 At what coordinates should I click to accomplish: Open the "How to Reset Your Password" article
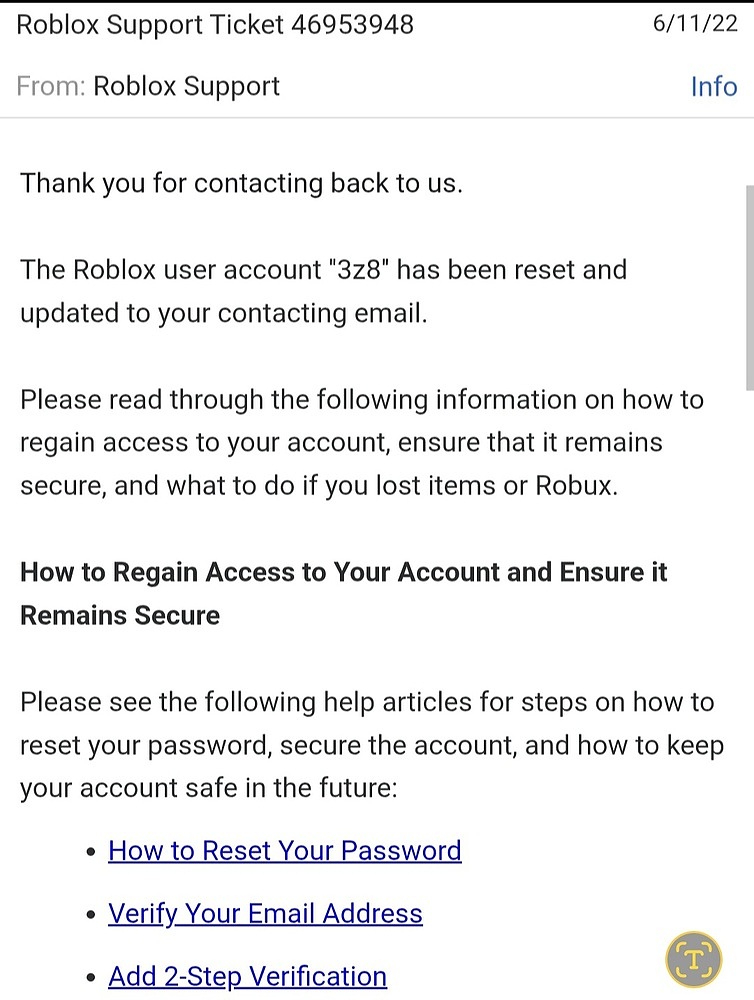(284, 850)
